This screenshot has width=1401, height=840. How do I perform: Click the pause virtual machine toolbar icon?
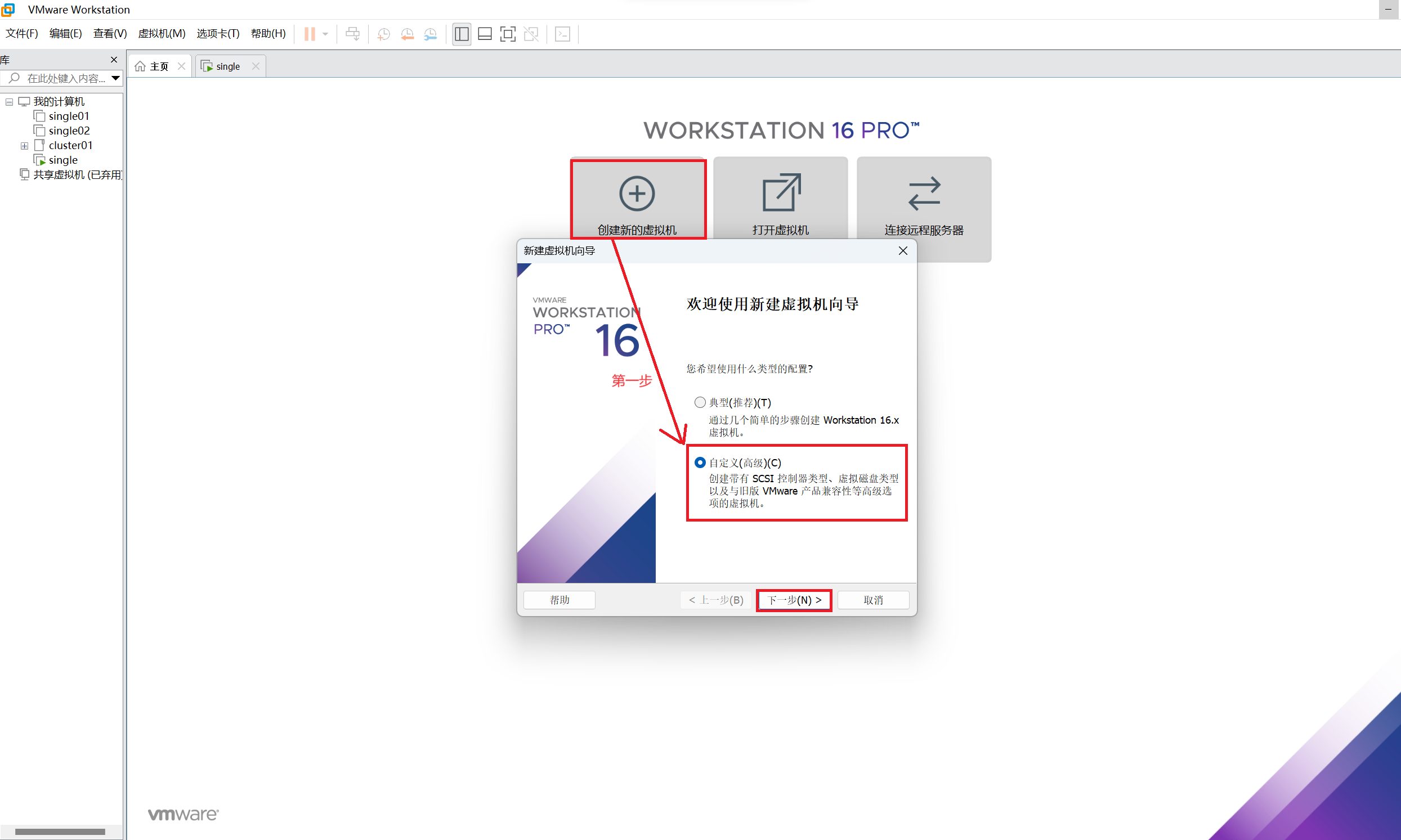[x=309, y=34]
